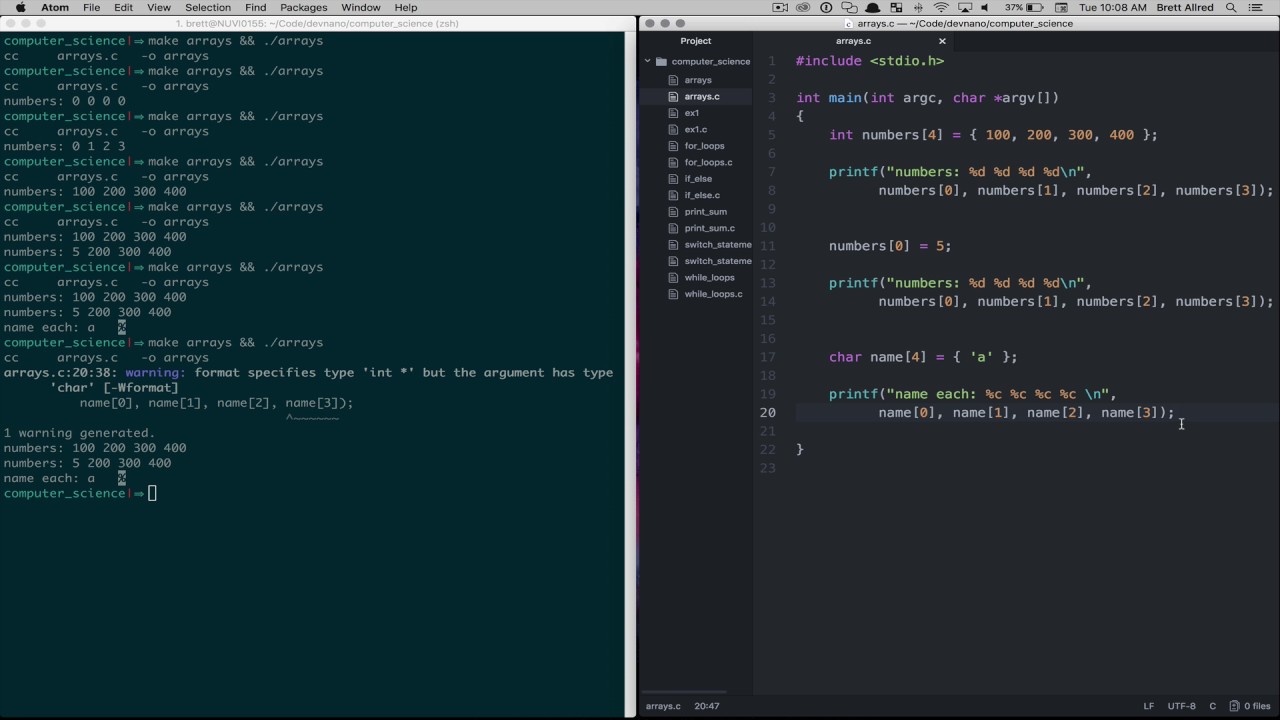The width and height of the screenshot is (1280, 720).
Task: Open the ex1 file
Action: (692, 113)
